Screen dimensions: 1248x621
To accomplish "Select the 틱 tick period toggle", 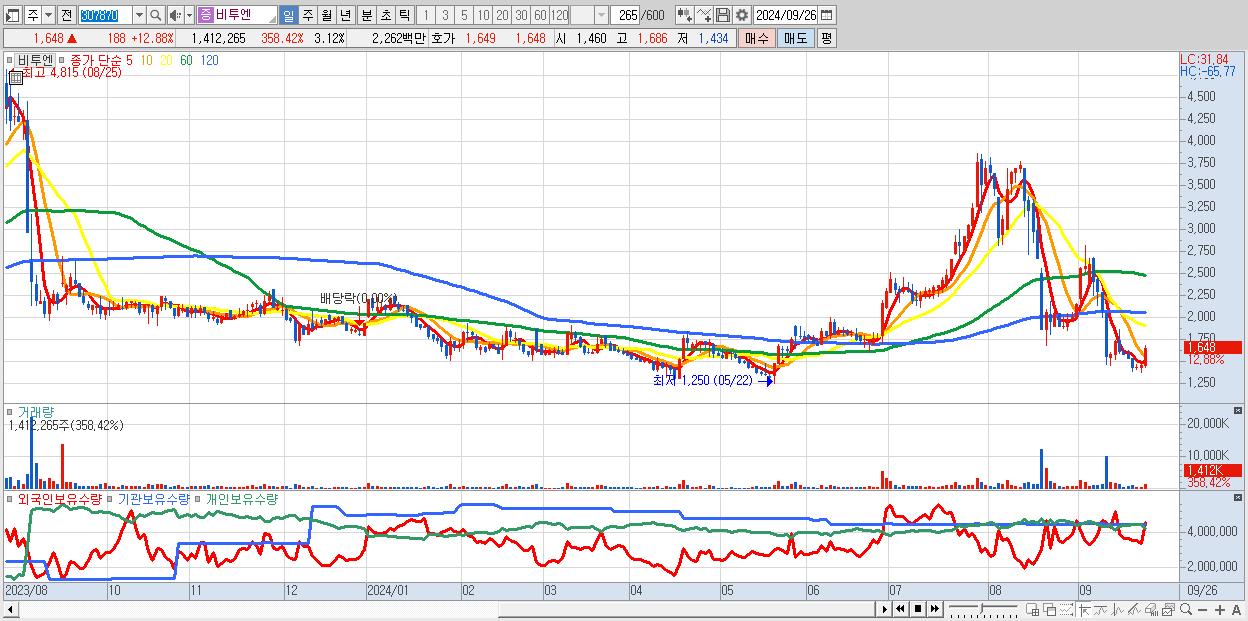I will [x=403, y=15].
